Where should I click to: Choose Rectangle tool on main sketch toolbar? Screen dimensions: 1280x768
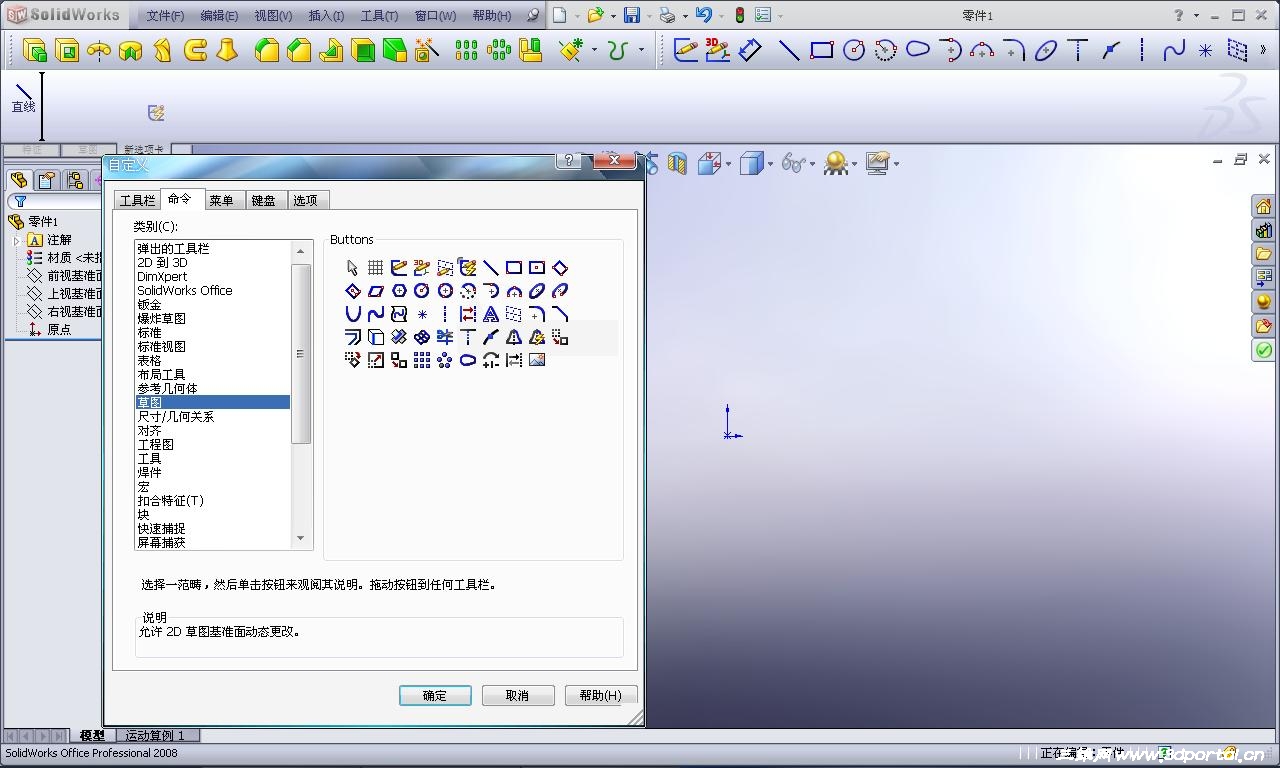822,50
